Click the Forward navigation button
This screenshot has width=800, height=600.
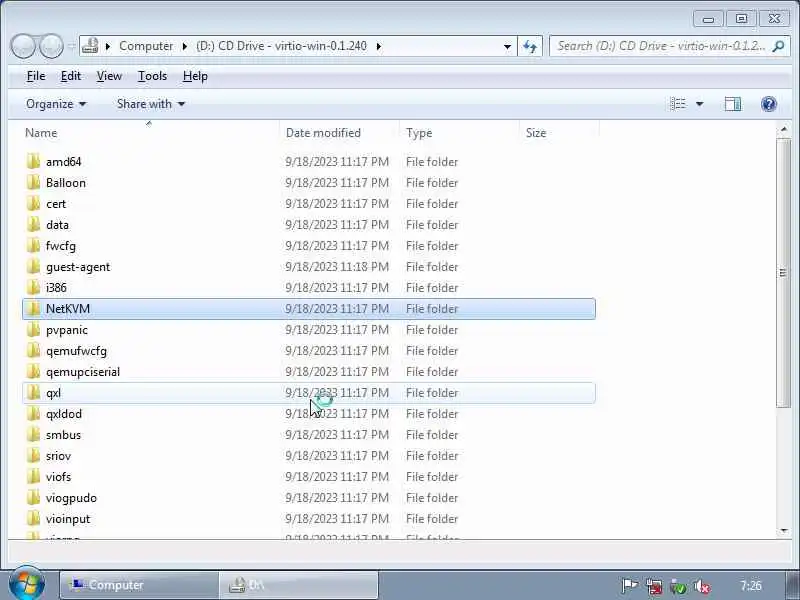(x=51, y=46)
